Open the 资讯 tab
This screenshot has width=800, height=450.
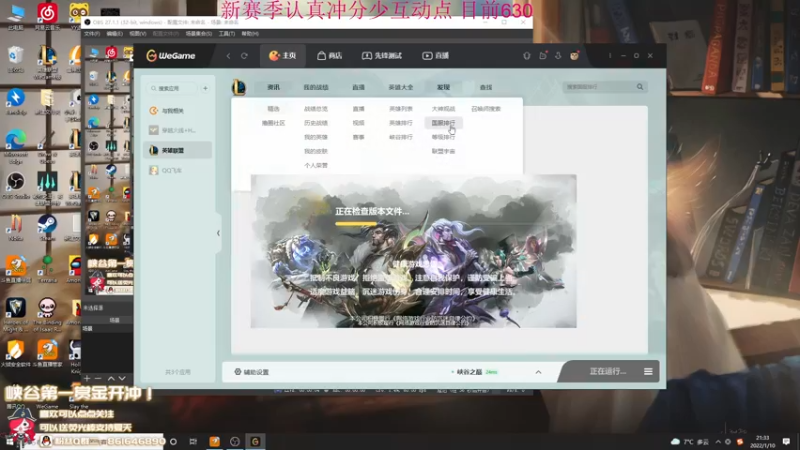coord(273,87)
